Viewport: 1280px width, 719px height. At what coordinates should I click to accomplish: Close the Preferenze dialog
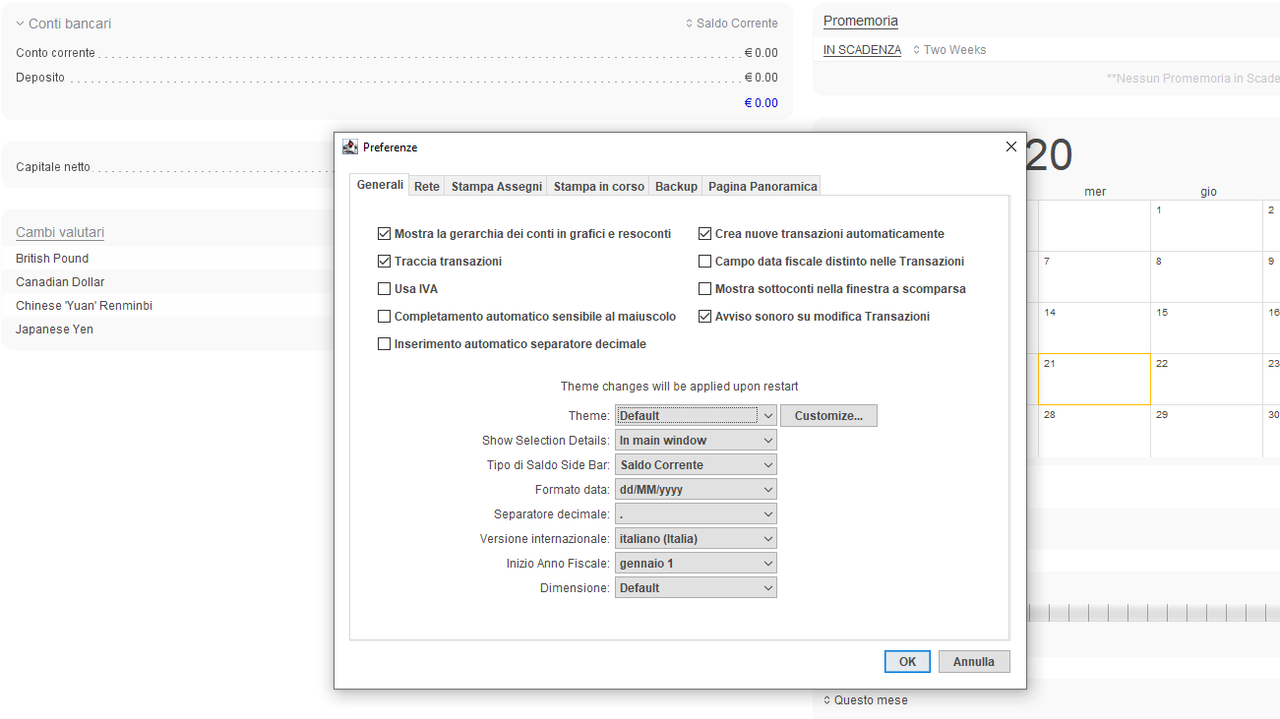point(1010,147)
